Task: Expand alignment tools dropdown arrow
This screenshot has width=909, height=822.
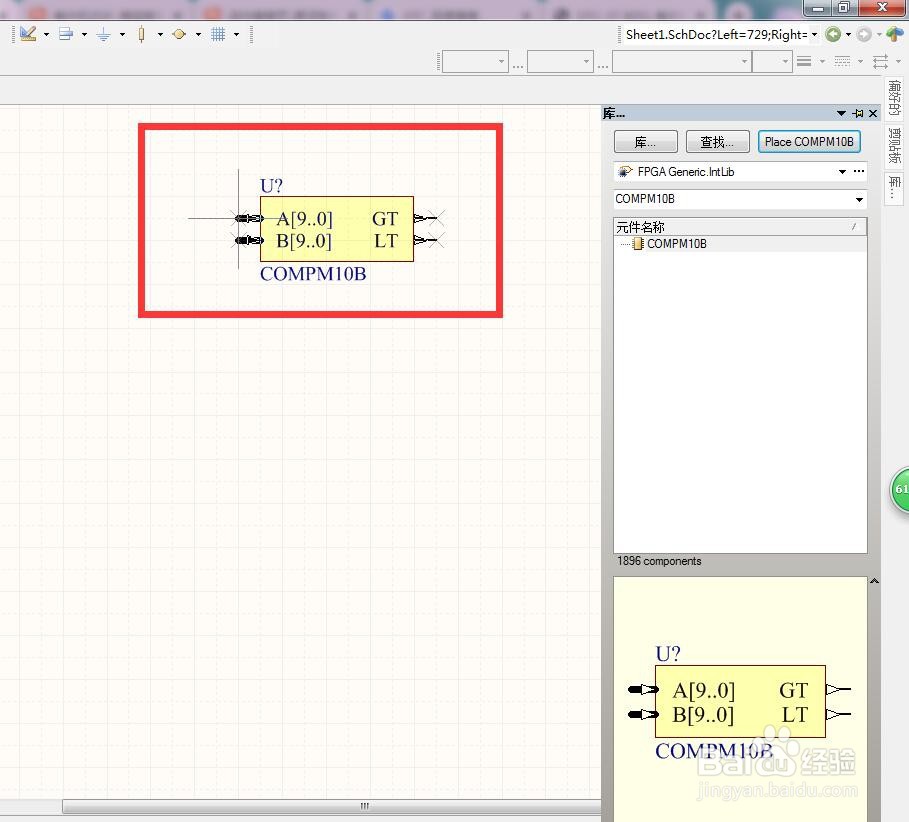Action: pos(84,35)
